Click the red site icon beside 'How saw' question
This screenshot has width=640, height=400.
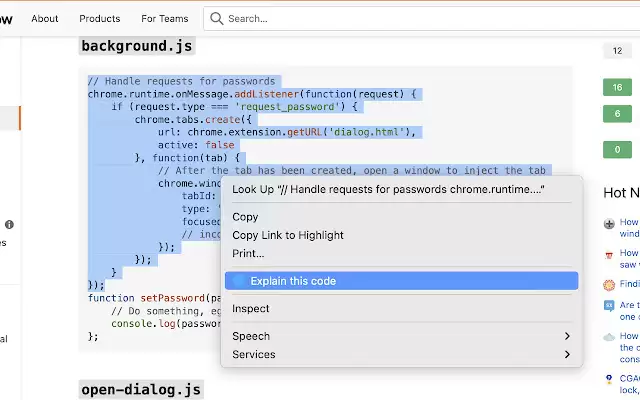point(609,256)
